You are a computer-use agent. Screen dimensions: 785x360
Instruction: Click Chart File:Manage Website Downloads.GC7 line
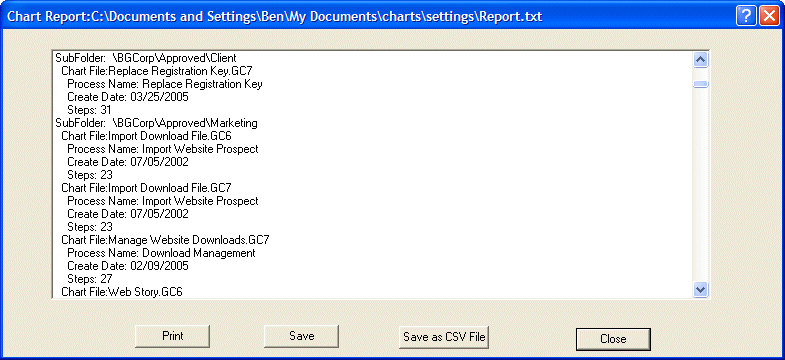pyautogui.click(x=165, y=240)
